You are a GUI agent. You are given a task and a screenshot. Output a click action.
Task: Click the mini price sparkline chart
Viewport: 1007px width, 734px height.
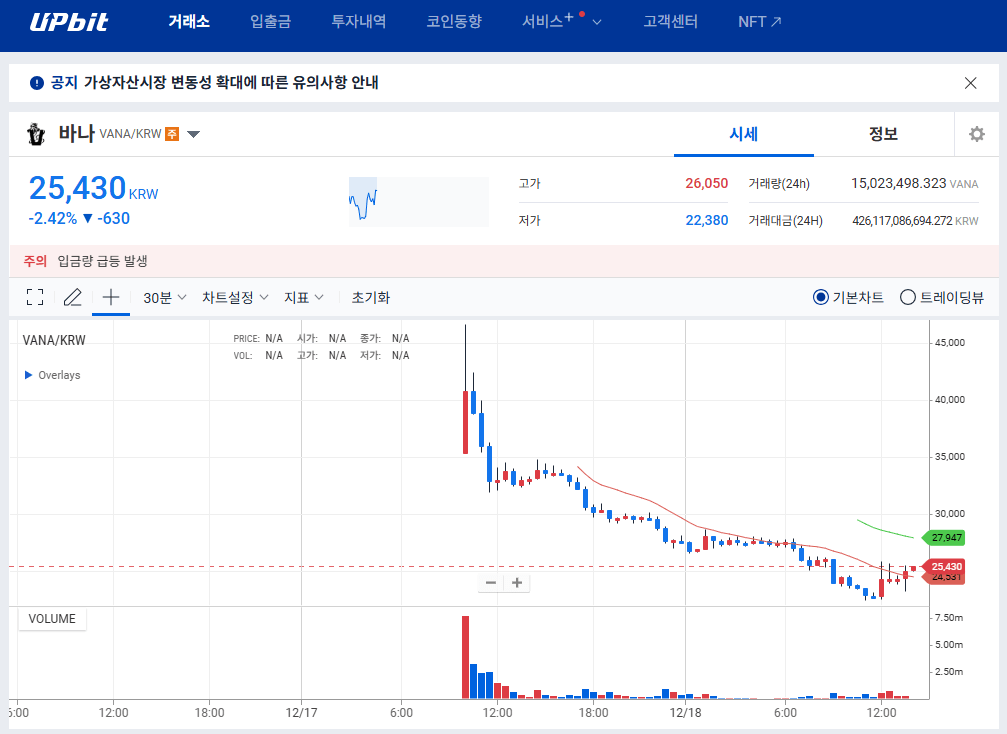(x=419, y=202)
